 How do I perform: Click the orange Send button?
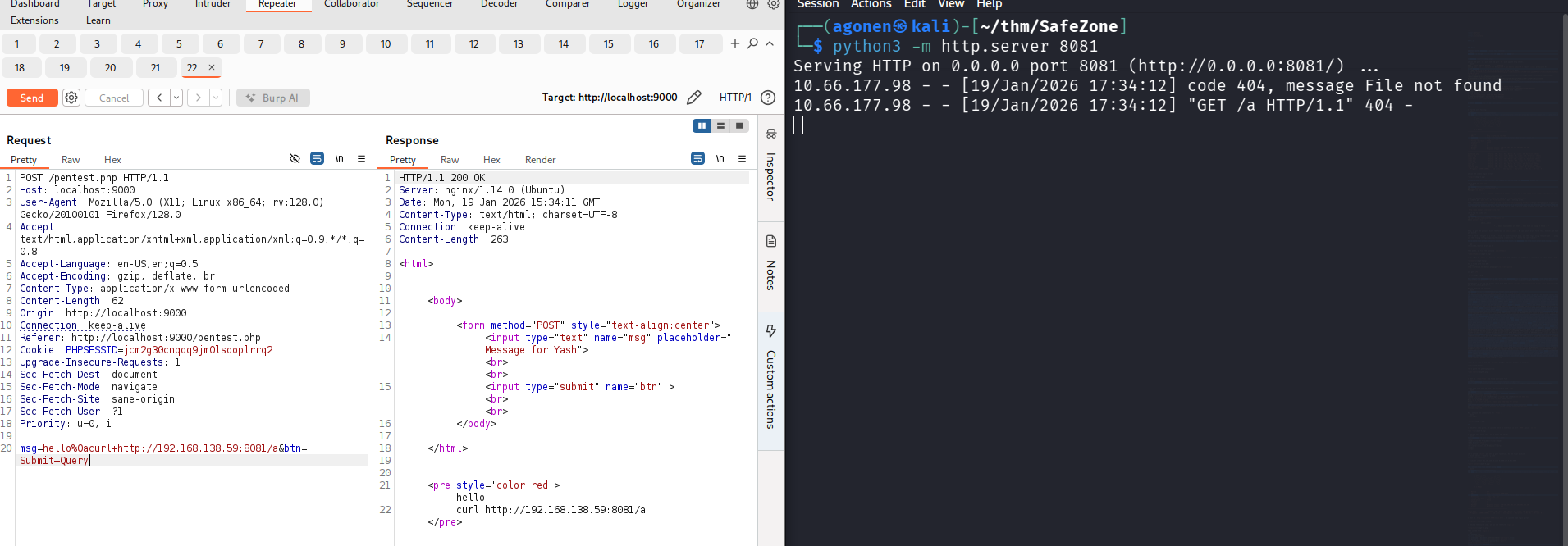(32, 98)
